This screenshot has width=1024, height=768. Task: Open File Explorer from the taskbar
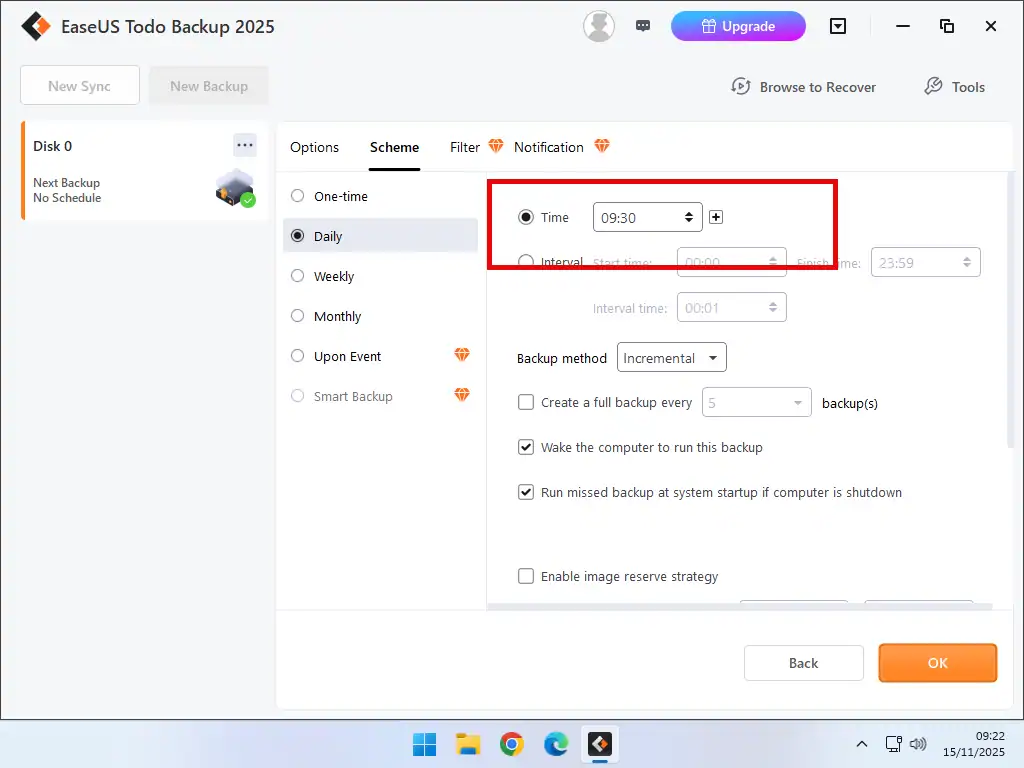468,744
